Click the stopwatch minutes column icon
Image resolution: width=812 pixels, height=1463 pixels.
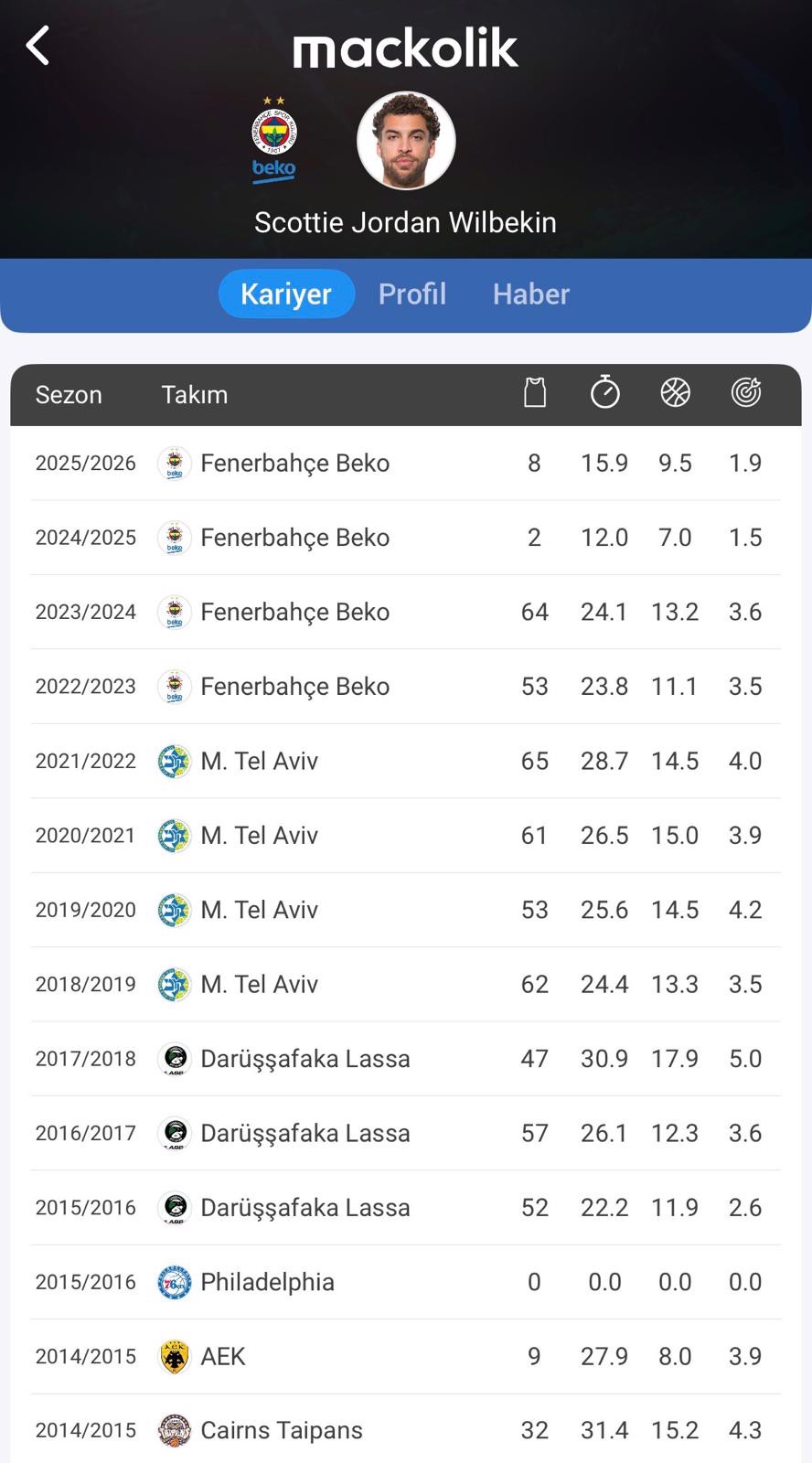604,392
